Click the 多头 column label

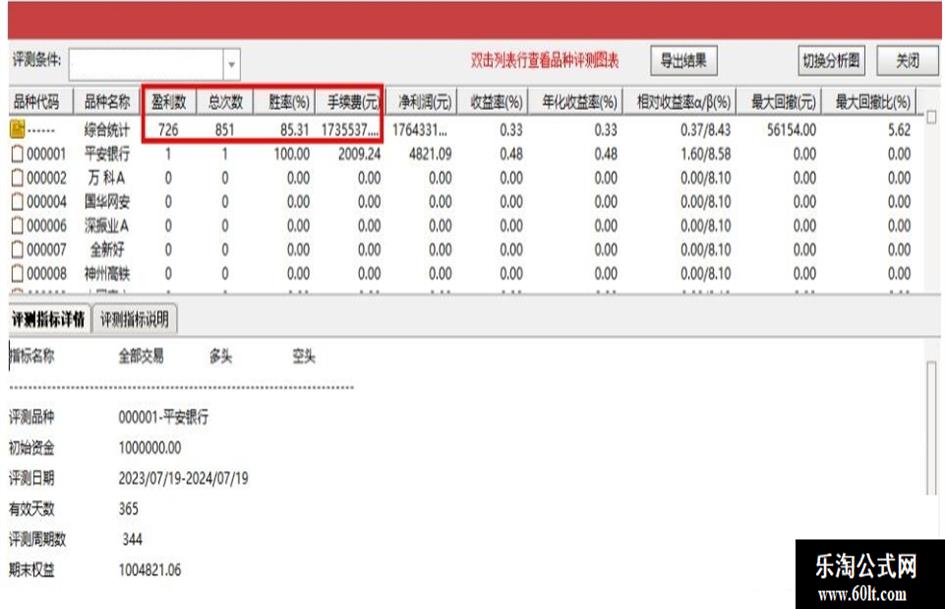[221, 356]
